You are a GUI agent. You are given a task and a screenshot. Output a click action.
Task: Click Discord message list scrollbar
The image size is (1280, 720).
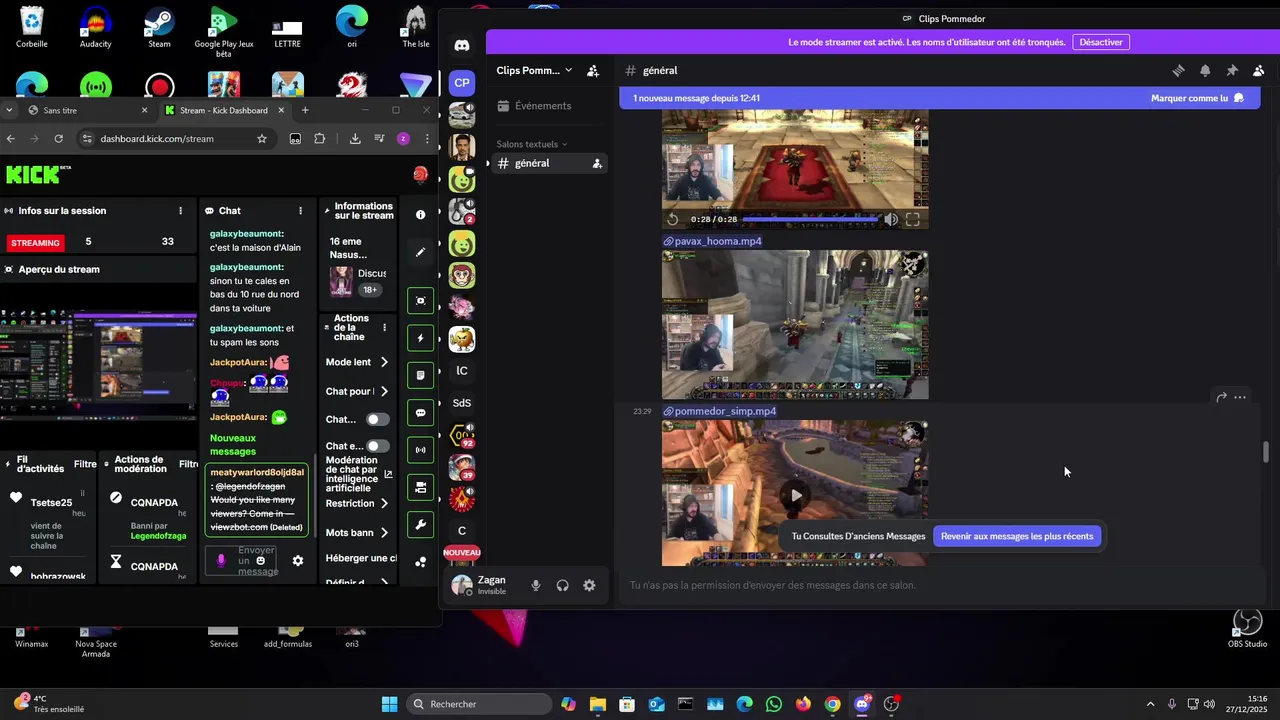1266,452
